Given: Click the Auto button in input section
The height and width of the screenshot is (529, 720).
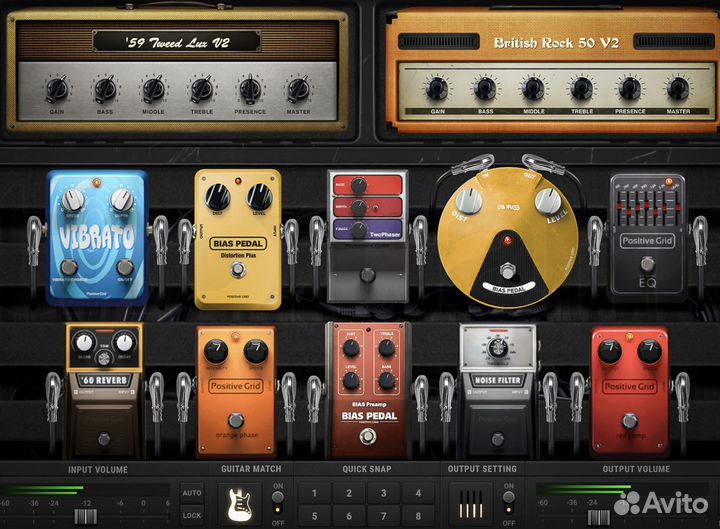Looking at the screenshot, I should click(x=192, y=493).
